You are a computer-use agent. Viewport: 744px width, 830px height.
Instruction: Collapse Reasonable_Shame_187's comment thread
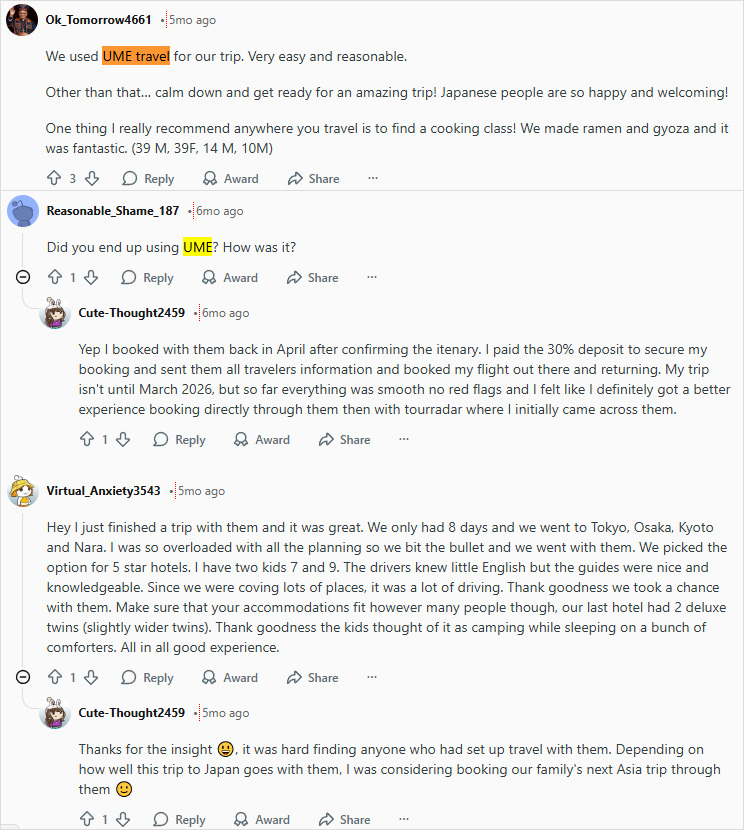point(22,277)
